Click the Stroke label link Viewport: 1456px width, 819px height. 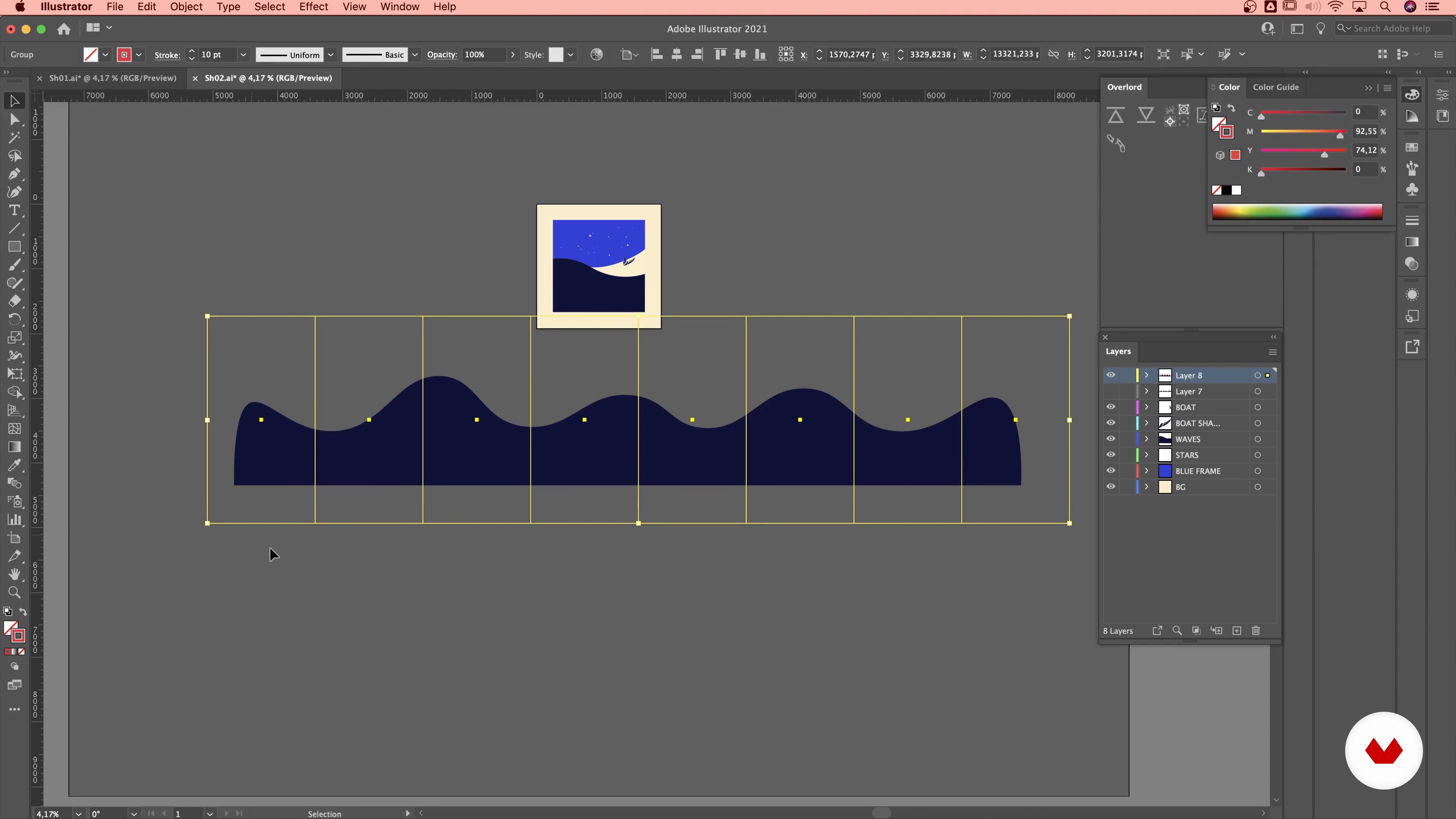(167, 55)
